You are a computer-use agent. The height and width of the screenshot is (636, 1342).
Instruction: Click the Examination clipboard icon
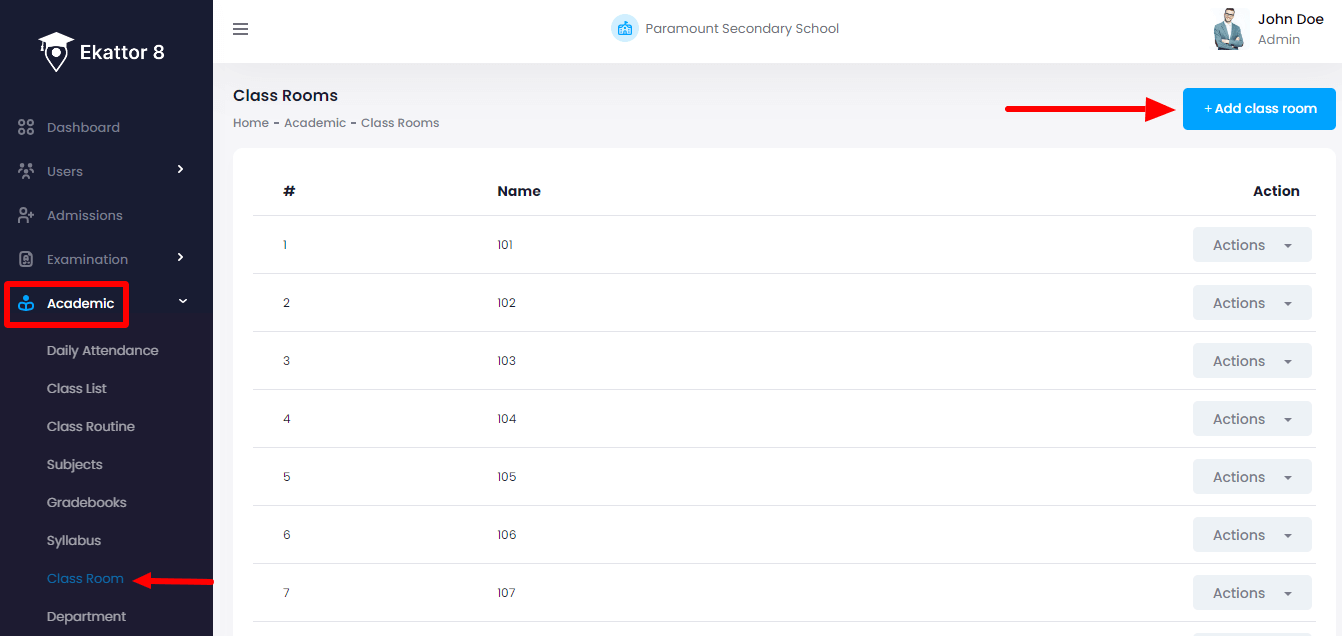coord(26,259)
